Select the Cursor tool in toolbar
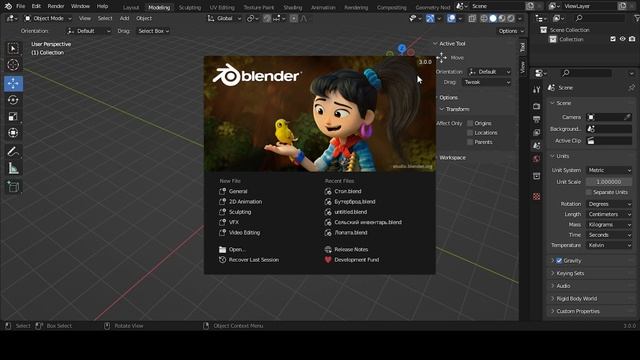This screenshot has width=640, height=360. pos(13,65)
